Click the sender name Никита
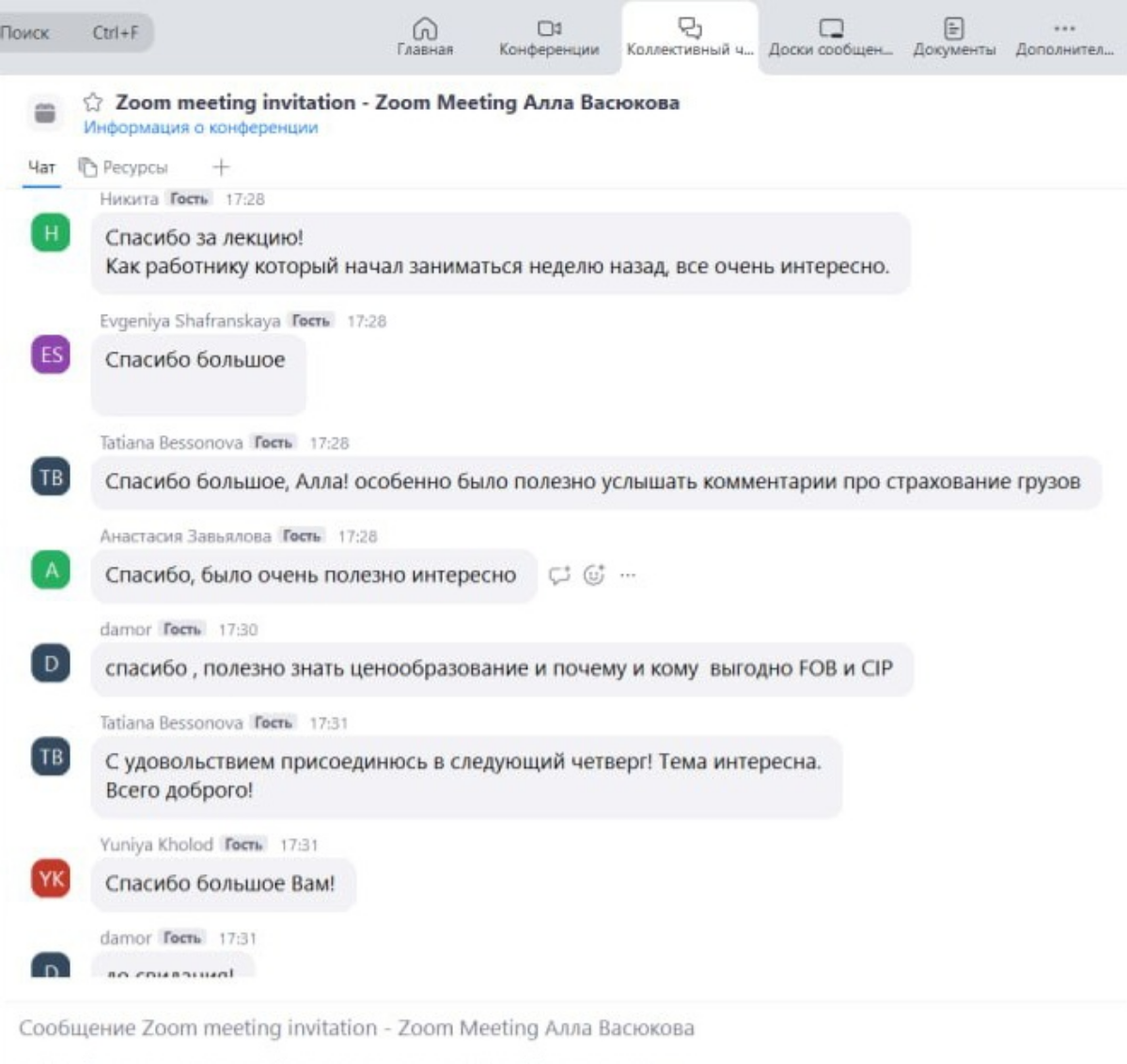Image resolution: width=1127 pixels, height=1064 pixels. click(129, 199)
